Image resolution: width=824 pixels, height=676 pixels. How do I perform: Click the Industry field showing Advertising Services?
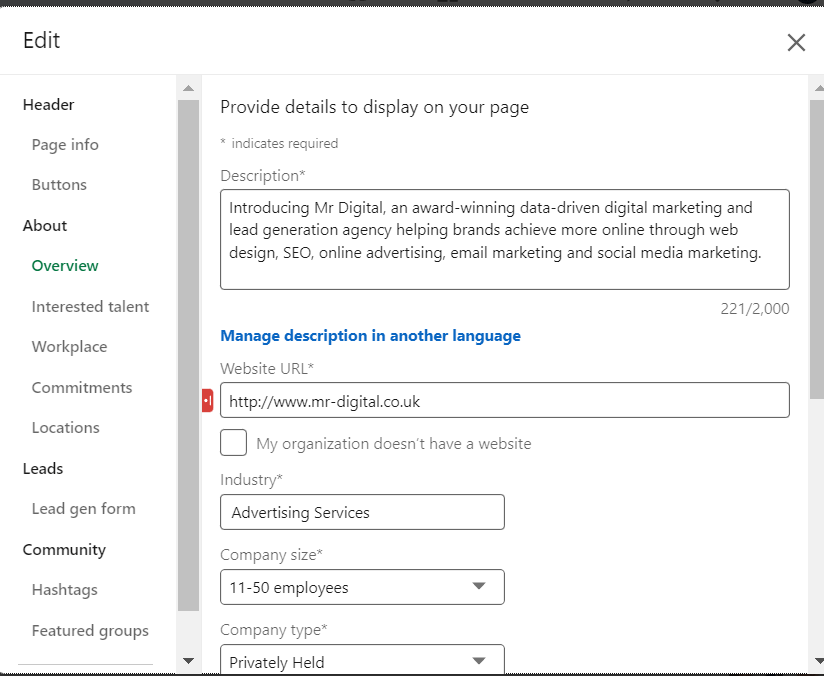362,512
